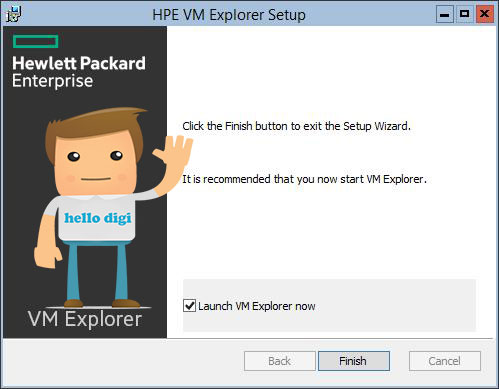Click the "hello digi" shirt text
499x389 pixels.
(98, 218)
